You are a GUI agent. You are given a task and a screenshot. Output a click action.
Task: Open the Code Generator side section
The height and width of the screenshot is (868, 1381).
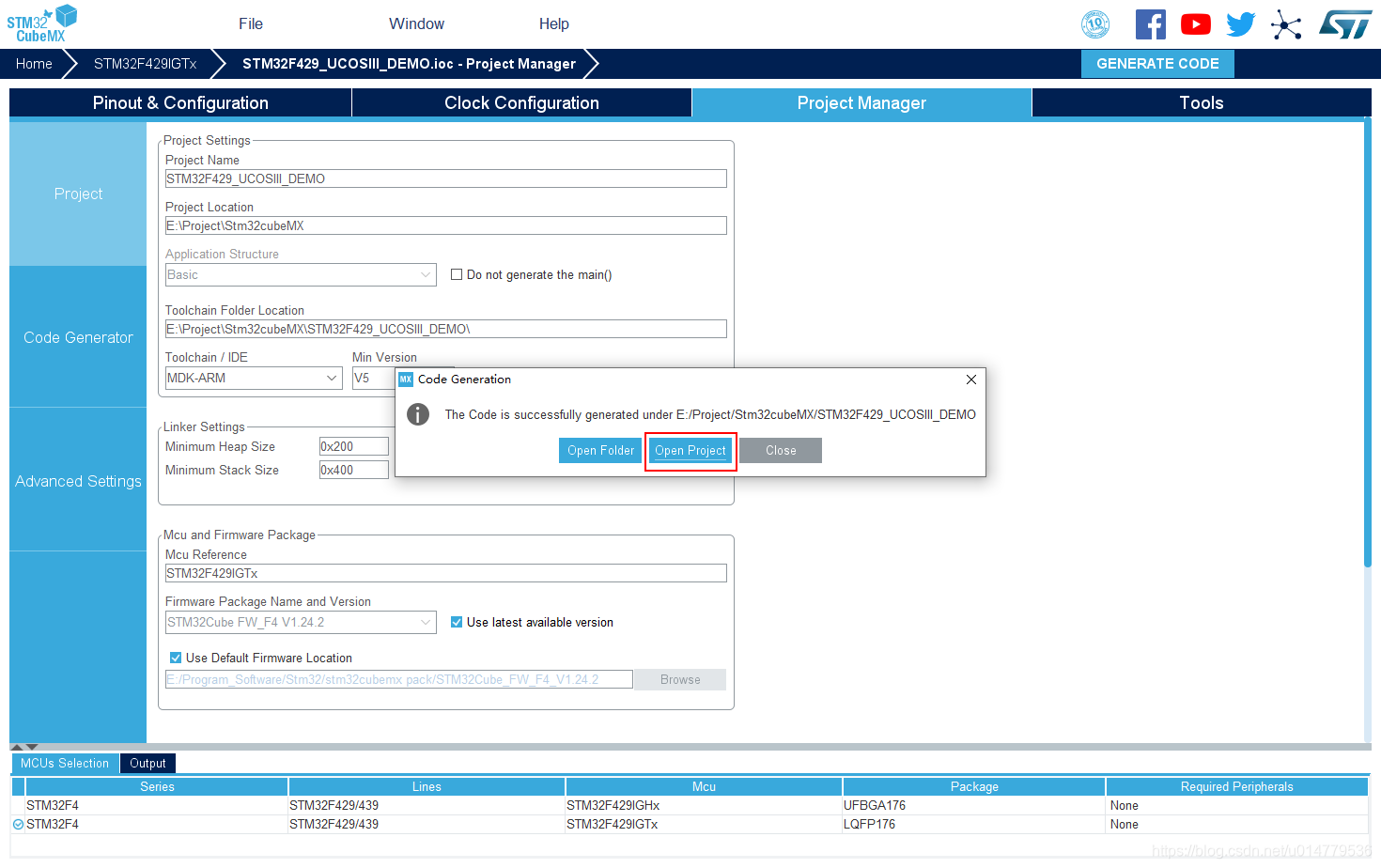click(x=78, y=337)
